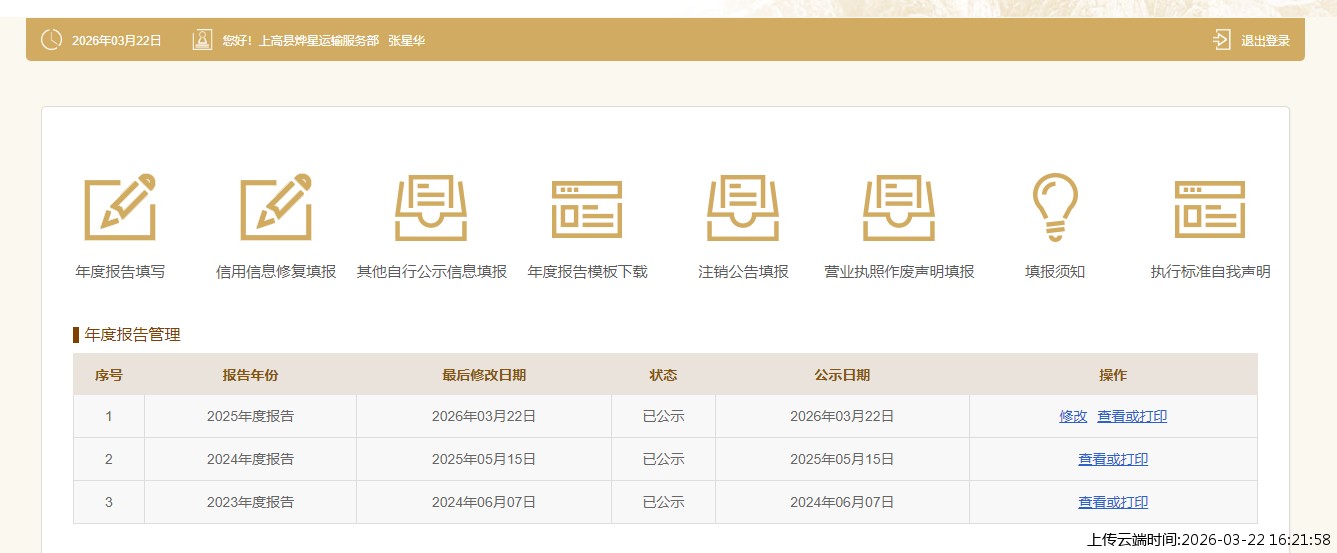Viewport: 1337px width, 553px height.
Task: Click the 填报须知 text label
Action: tap(1055, 272)
